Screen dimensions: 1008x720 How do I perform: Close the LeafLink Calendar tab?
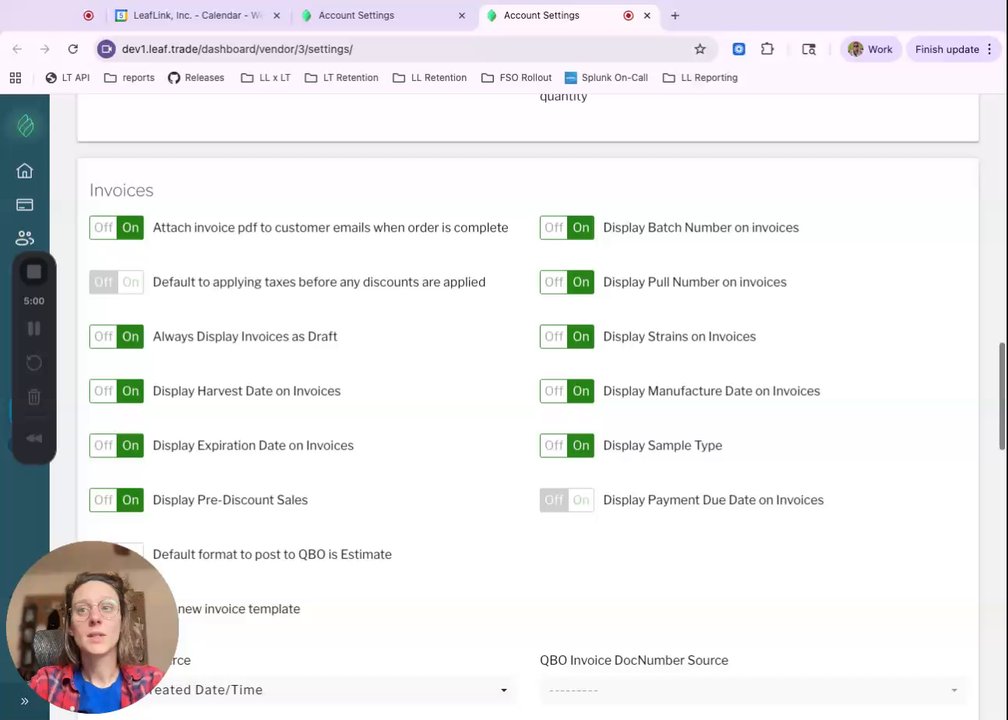277,15
